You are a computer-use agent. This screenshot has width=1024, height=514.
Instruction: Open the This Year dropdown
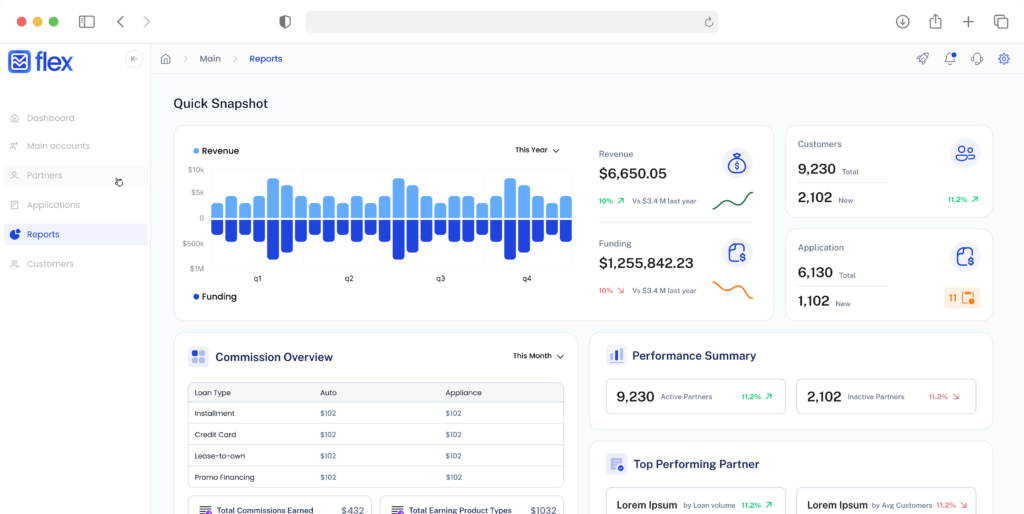click(x=537, y=150)
